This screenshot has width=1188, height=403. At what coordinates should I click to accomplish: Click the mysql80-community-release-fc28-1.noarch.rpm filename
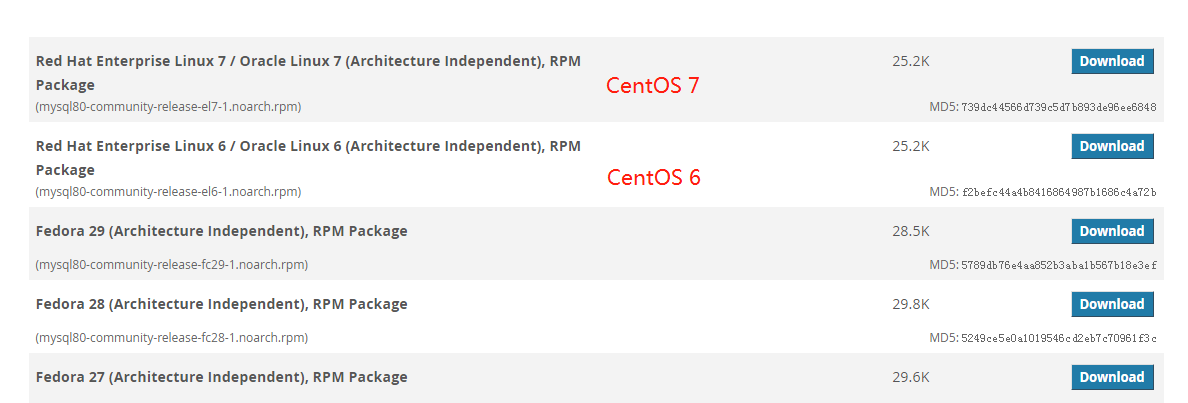pos(171,337)
